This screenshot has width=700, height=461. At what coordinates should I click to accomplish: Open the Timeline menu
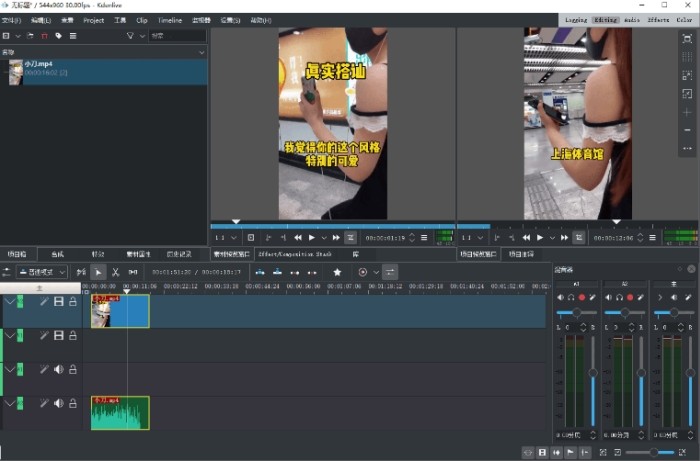(x=170, y=19)
